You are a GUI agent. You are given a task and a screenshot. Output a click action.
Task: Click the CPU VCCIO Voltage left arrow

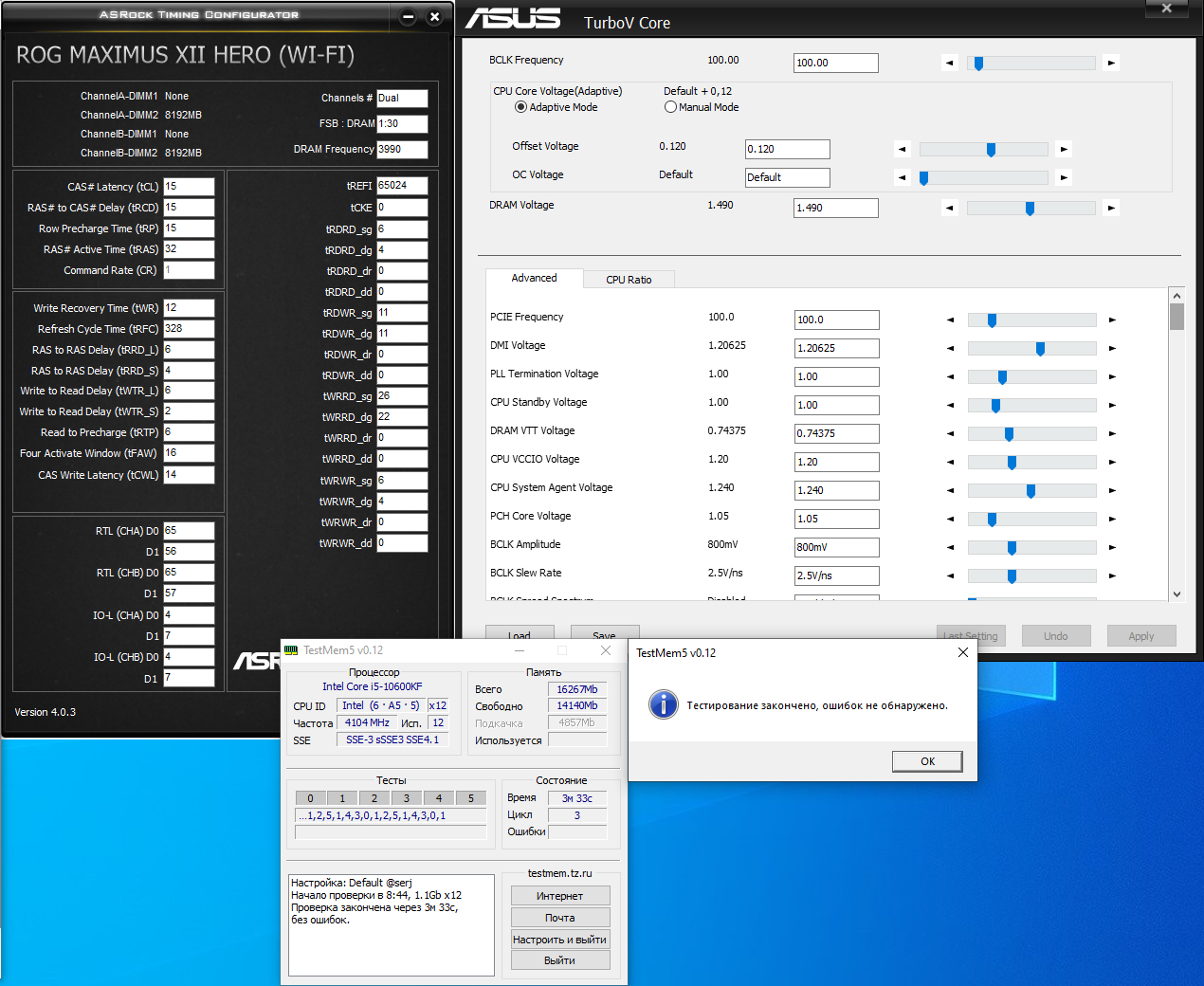coord(950,463)
